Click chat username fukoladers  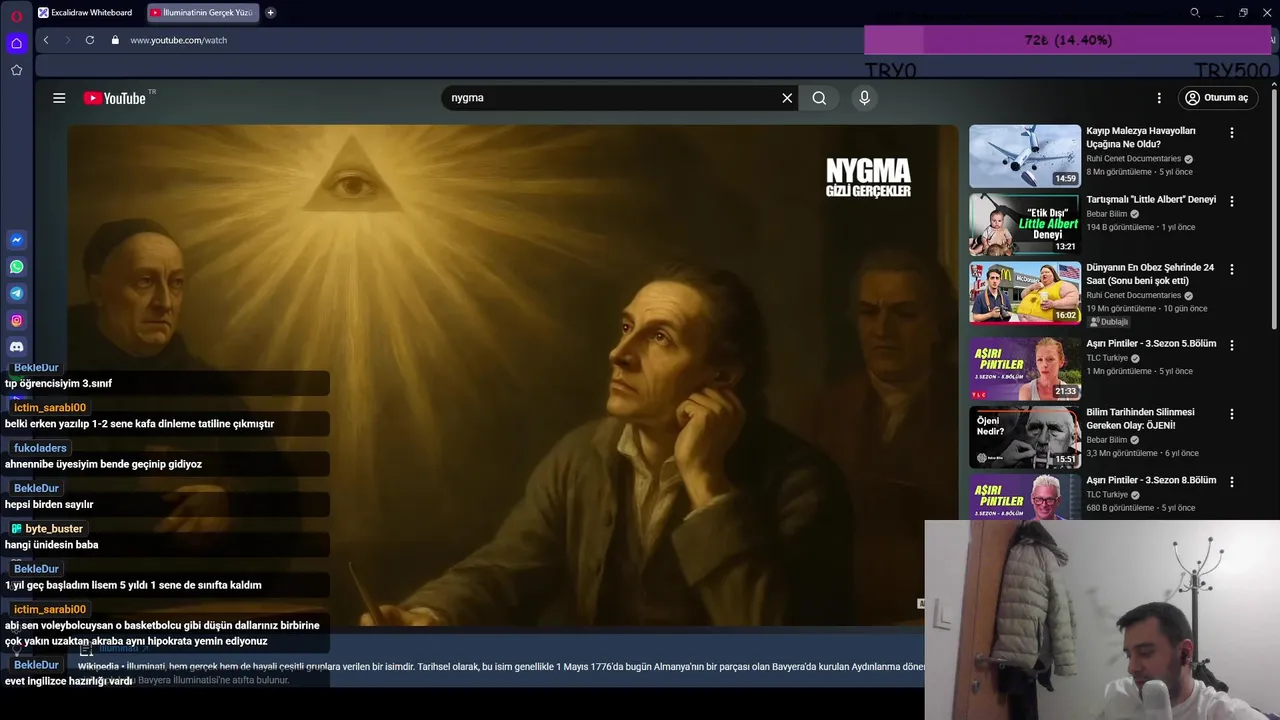[40, 448]
